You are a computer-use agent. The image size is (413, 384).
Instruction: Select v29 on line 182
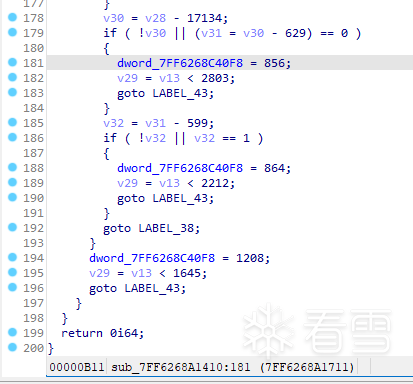[127, 78]
